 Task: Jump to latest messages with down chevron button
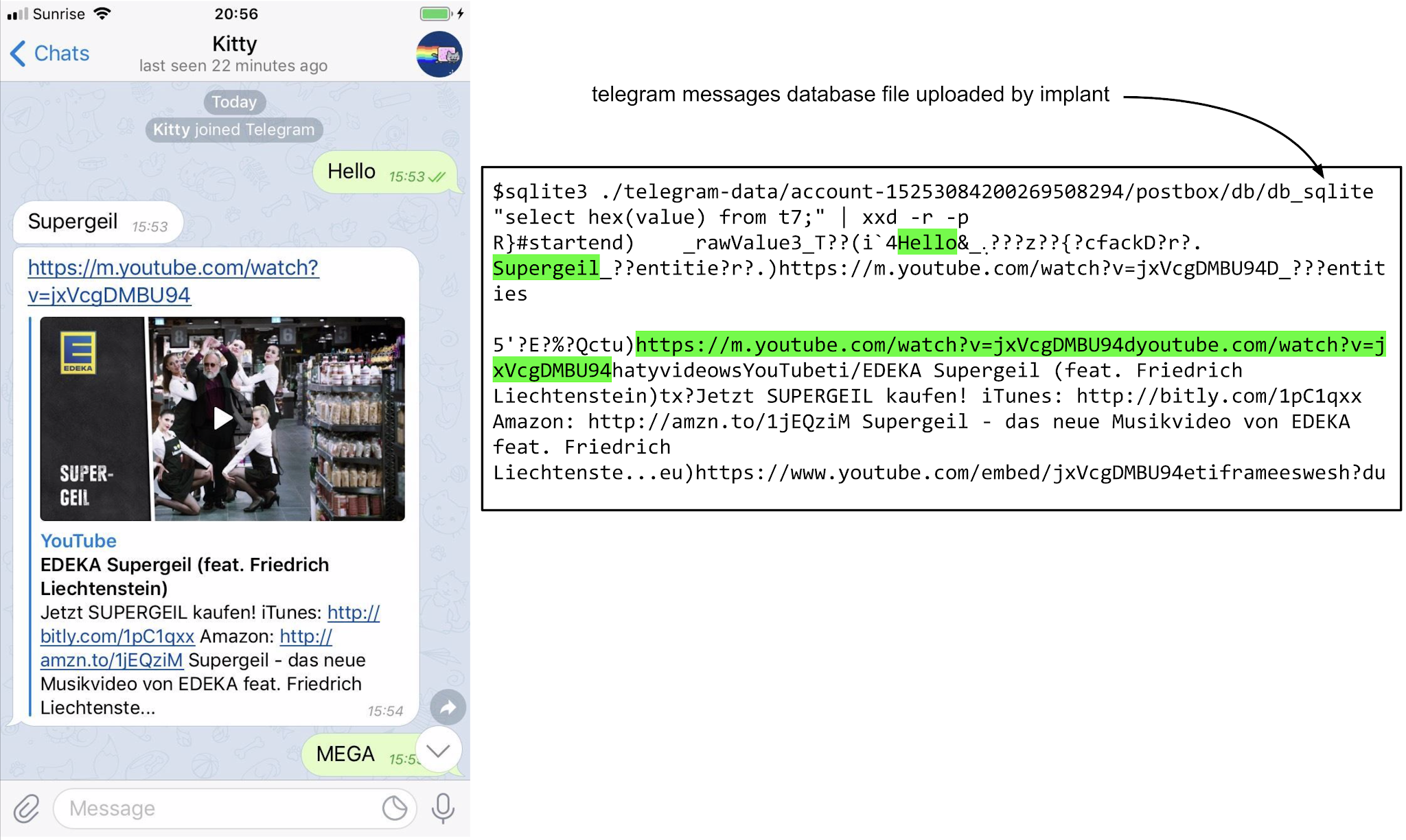pos(438,751)
